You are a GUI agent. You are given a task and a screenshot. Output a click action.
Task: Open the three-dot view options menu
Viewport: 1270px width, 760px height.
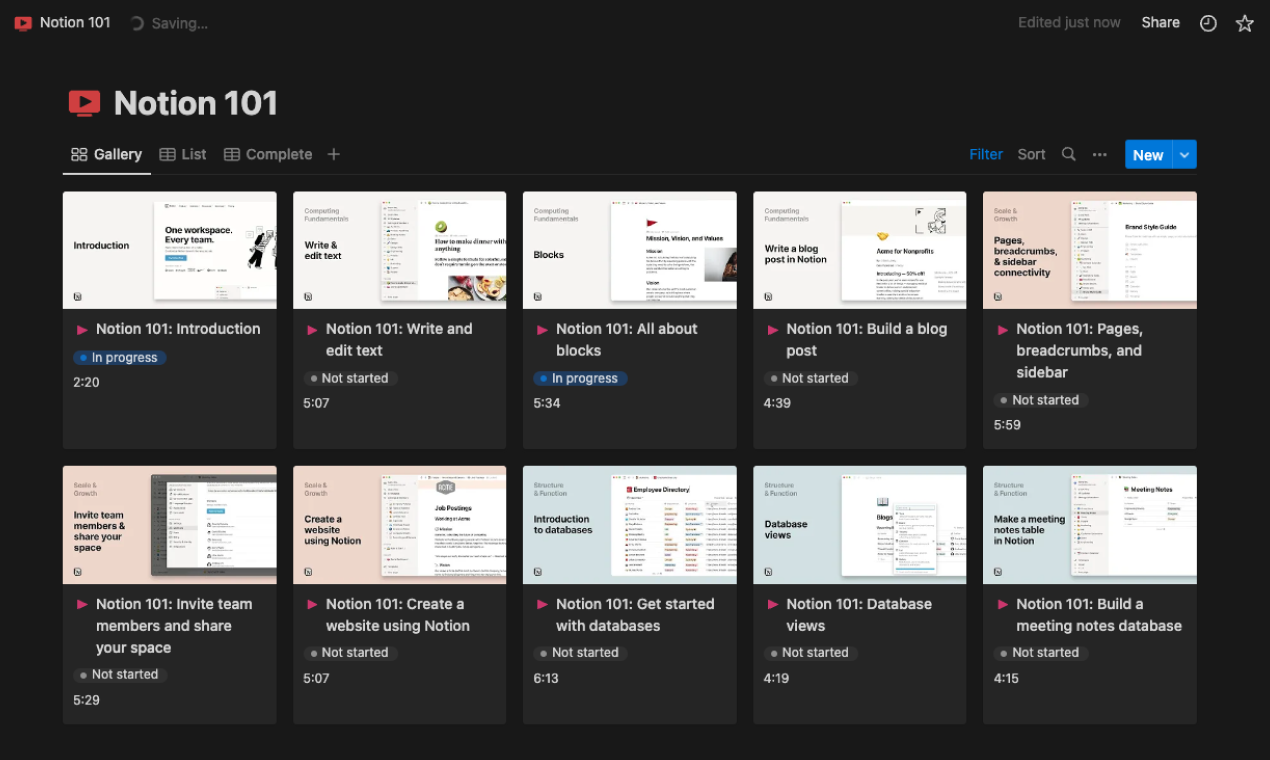click(x=1100, y=154)
